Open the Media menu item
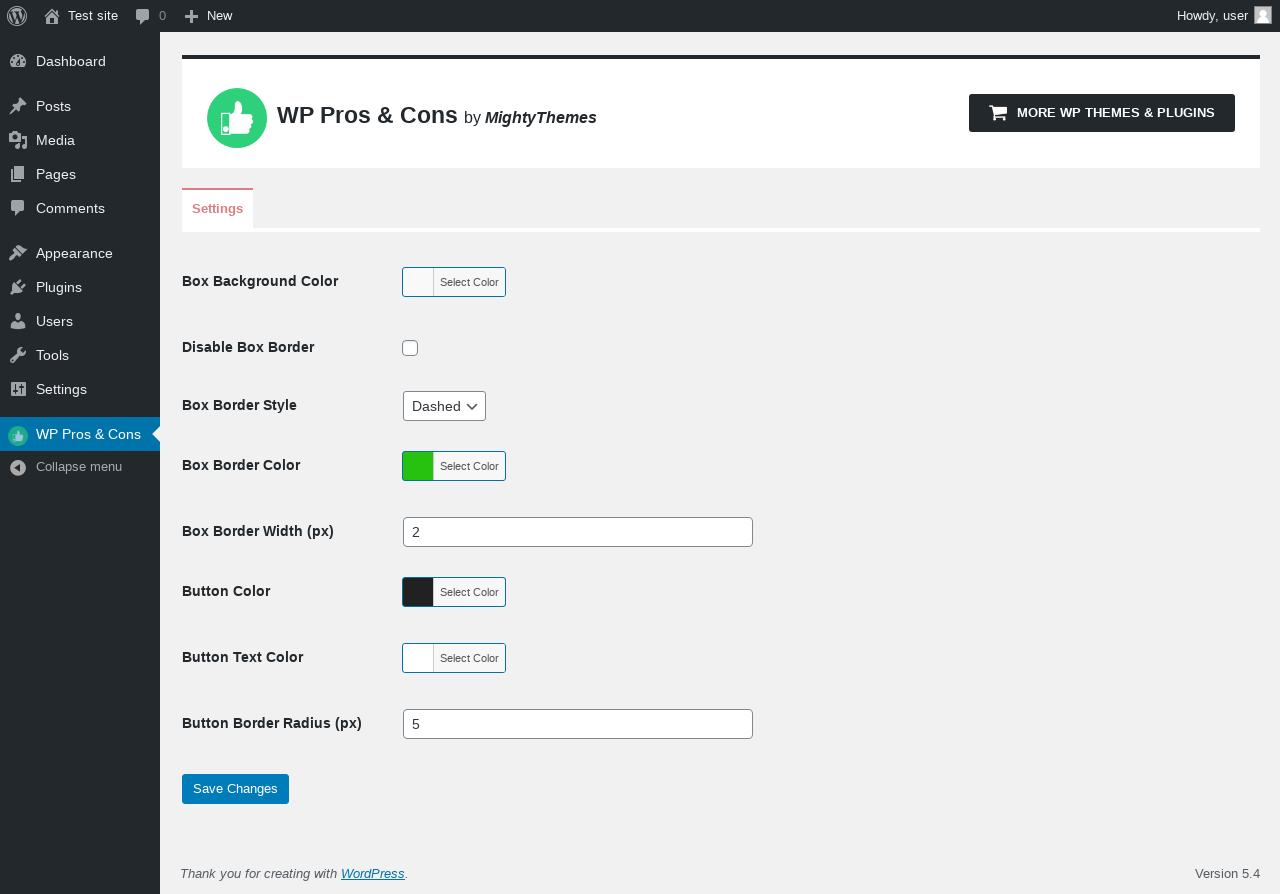 tap(80, 140)
